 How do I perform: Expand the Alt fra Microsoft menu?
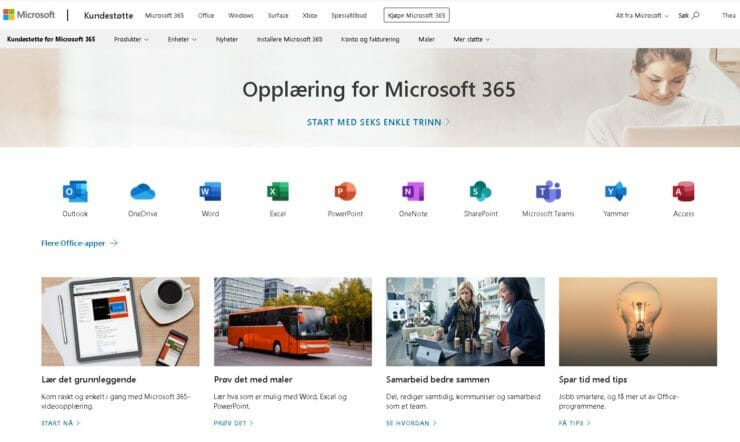642,16
